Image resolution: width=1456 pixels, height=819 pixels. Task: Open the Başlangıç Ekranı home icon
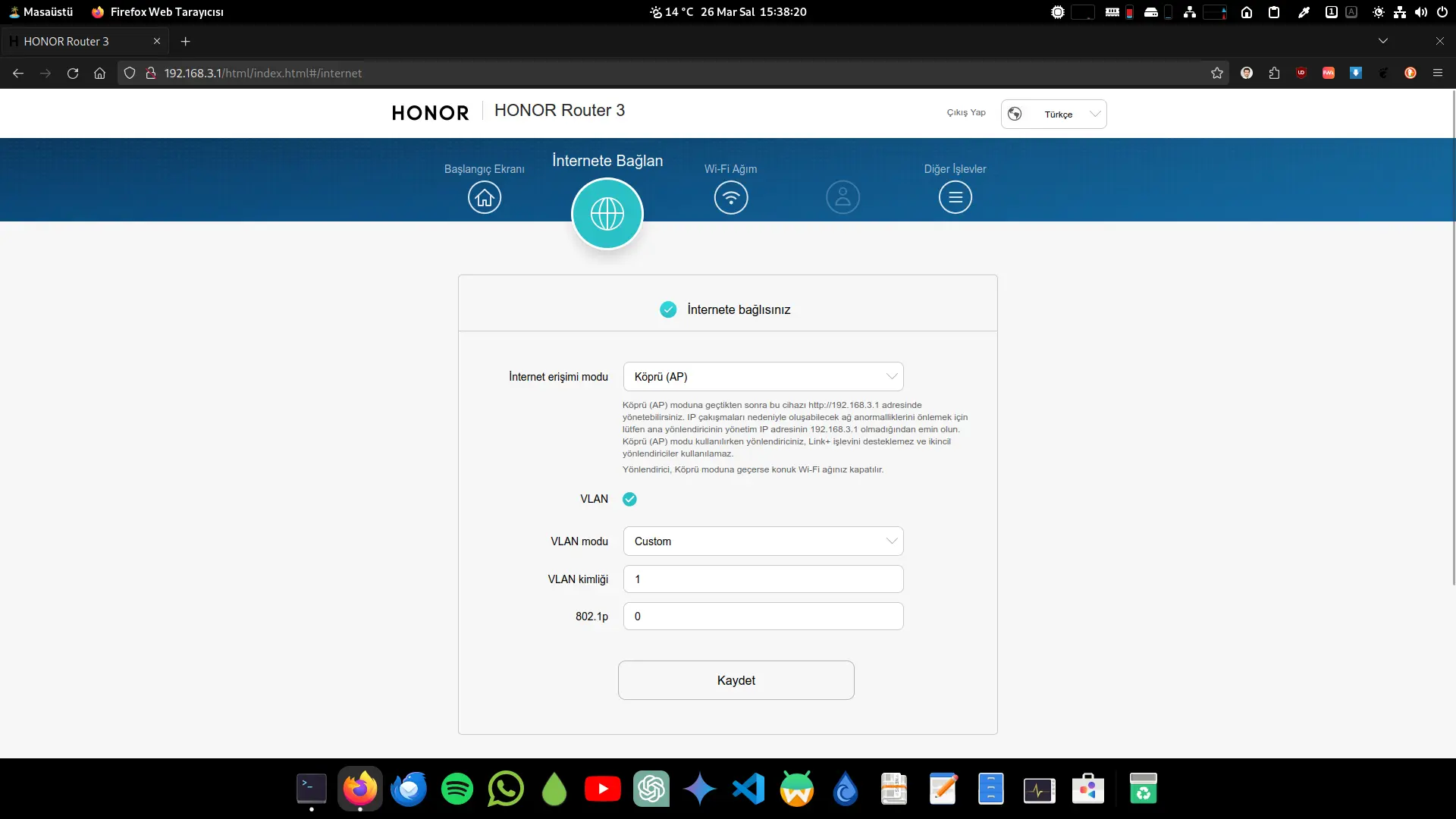(x=485, y=198)
